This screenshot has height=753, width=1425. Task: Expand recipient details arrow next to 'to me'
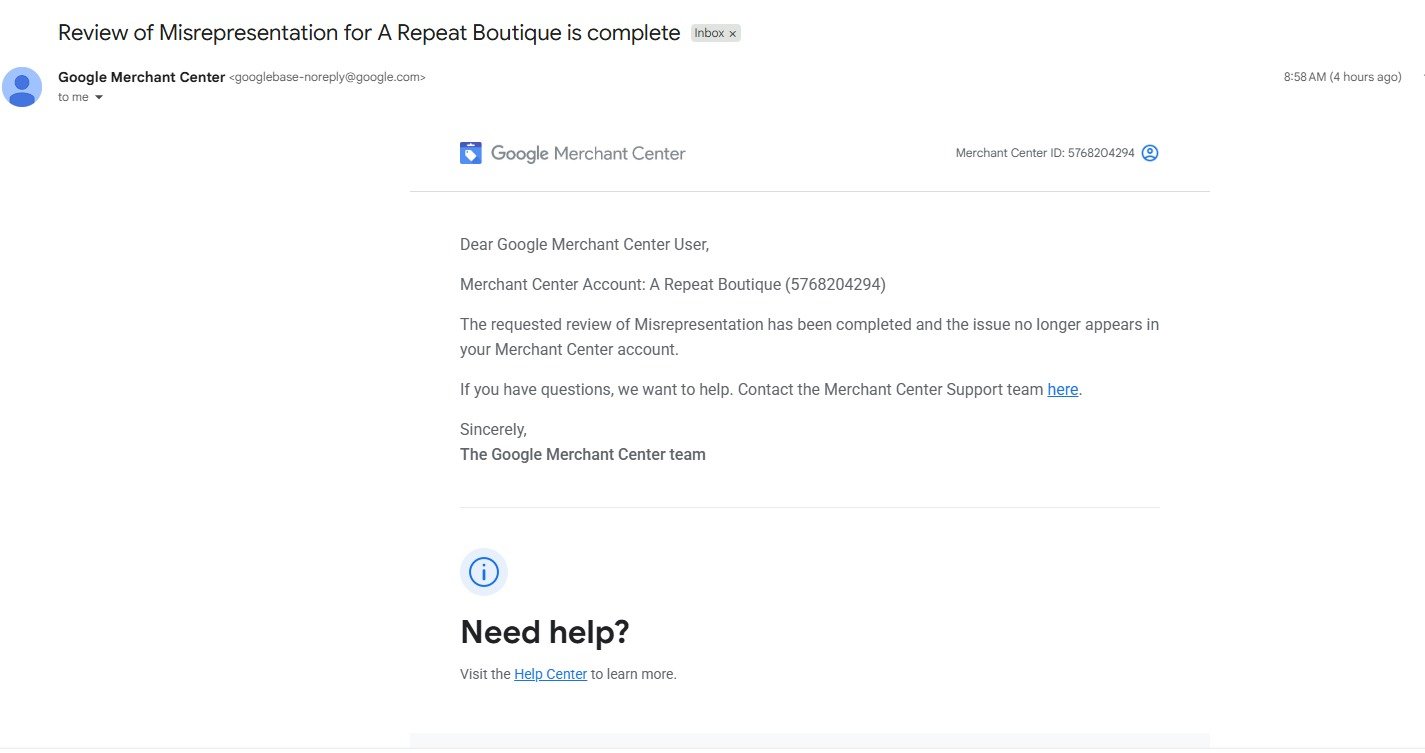(99, 97)
